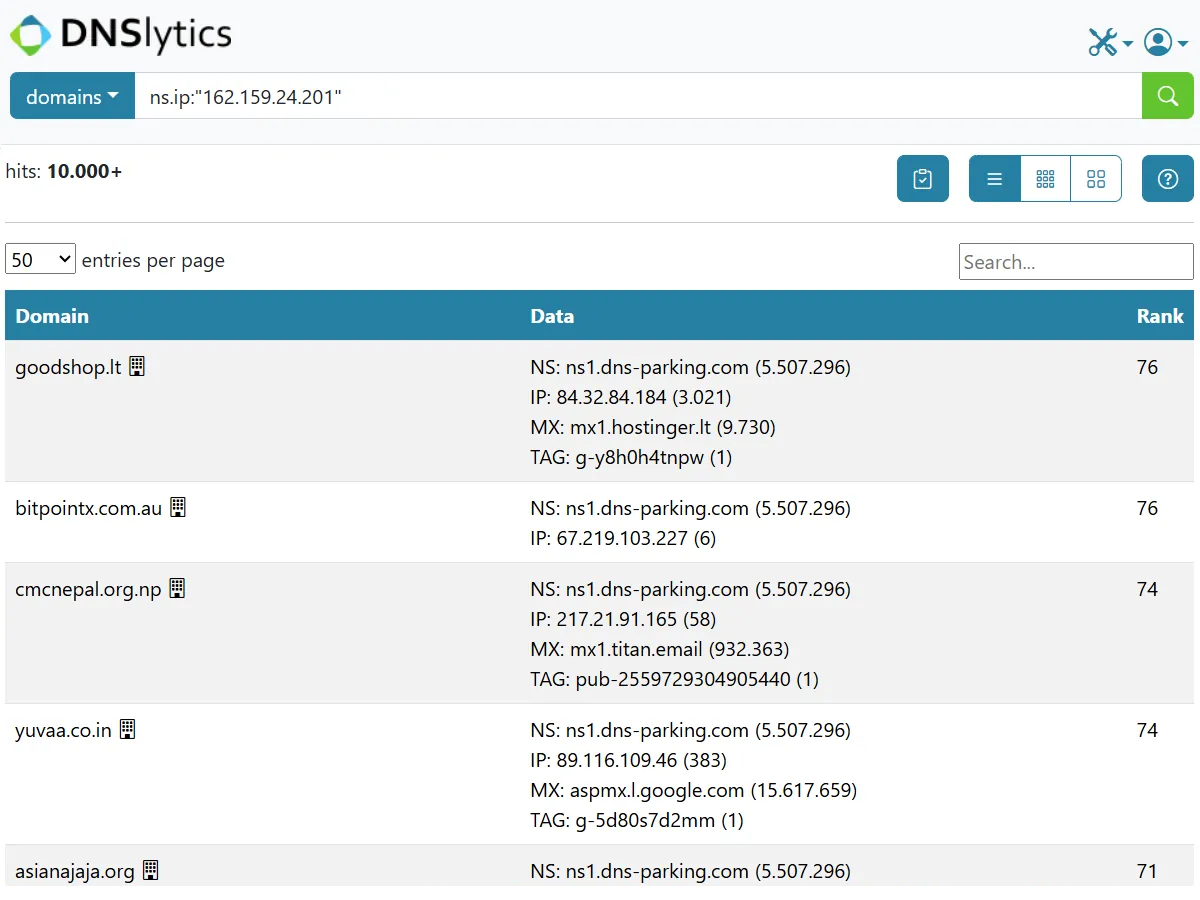
Task: Click NS ns1.dns-parking.com in yuvaa.co.in row
Action: click(x=690, y=730)
